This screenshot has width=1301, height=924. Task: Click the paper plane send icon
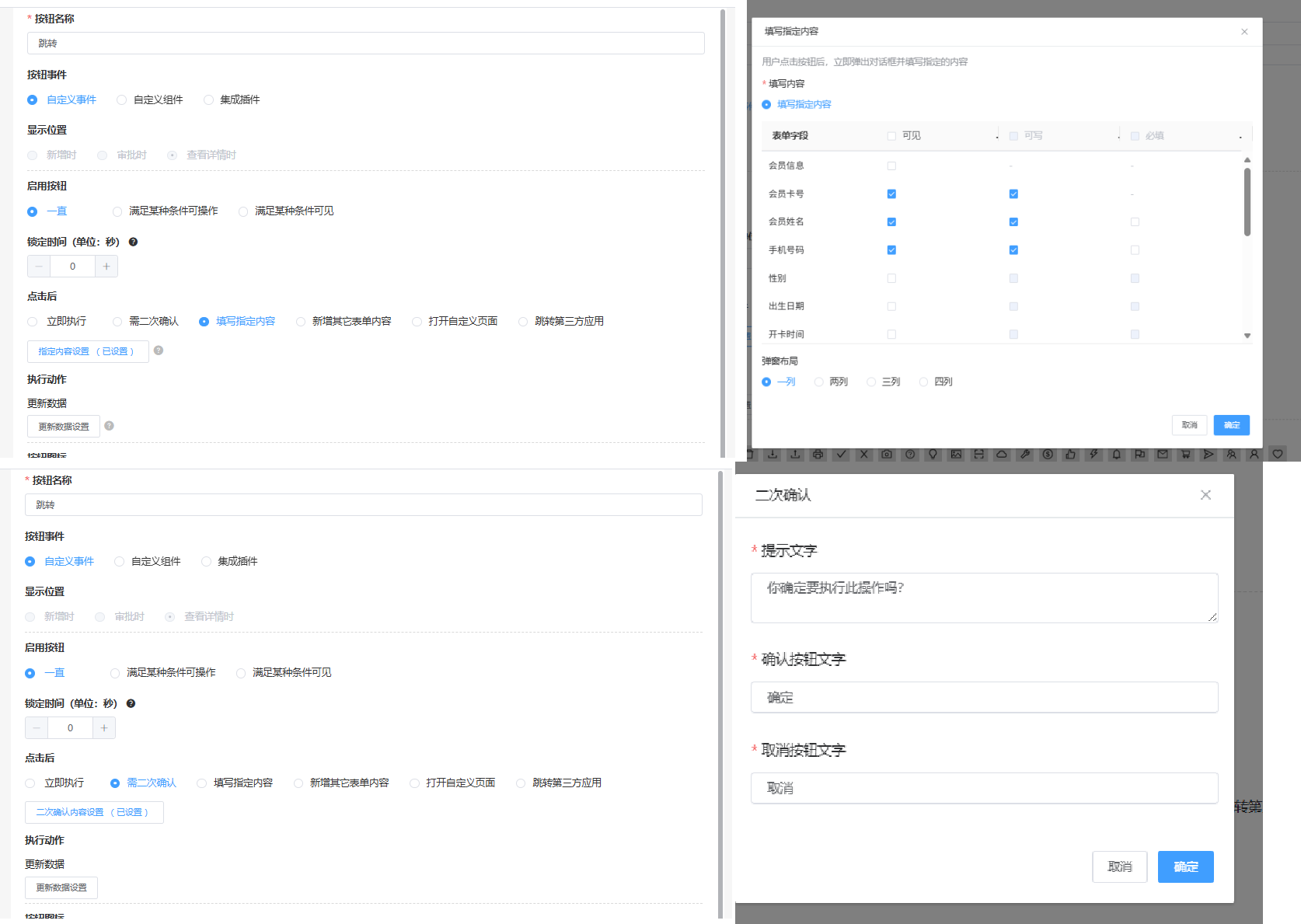pos(1208,455)
